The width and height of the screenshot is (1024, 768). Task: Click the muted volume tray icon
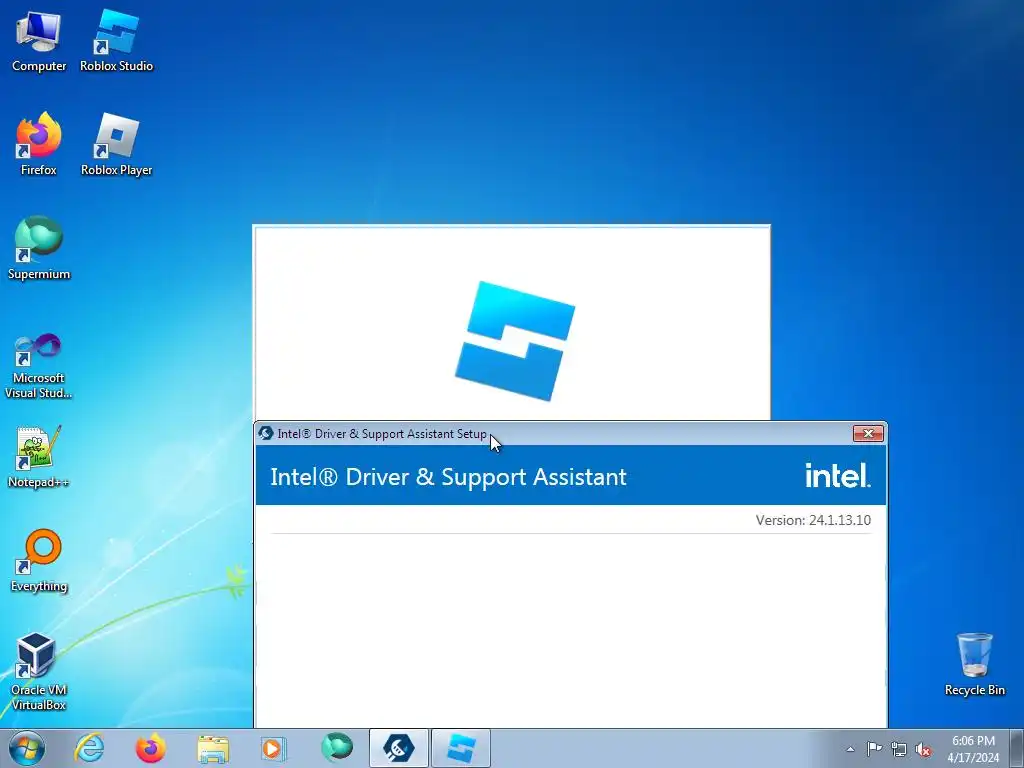[923, 749]
